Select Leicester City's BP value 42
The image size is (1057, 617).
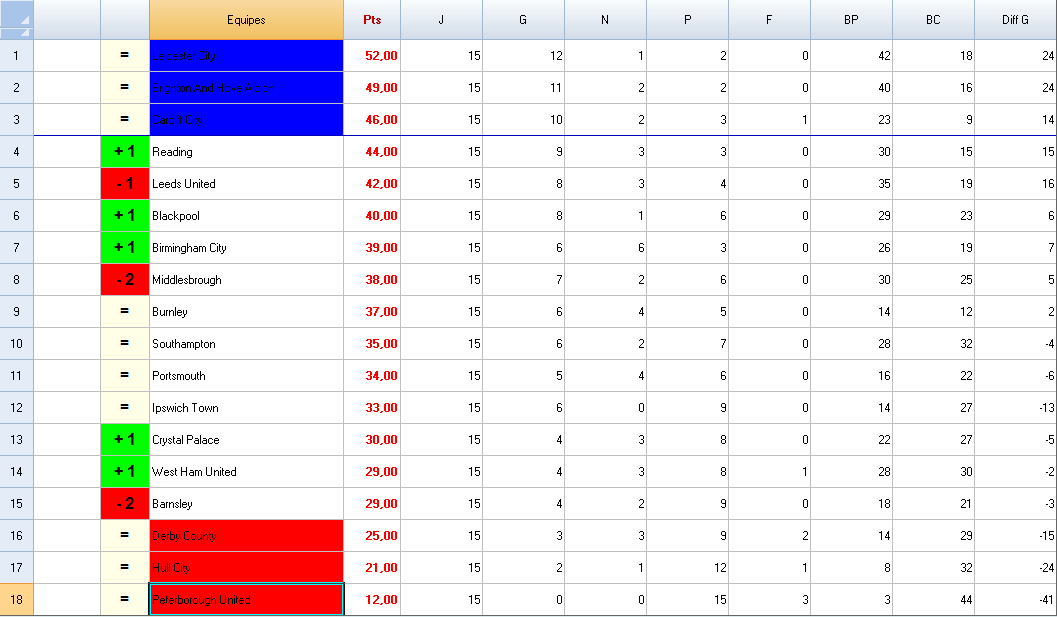[851, 55]
